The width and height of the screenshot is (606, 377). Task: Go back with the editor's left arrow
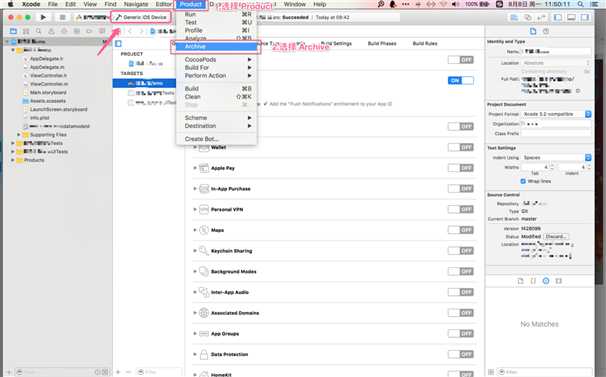(x=130, y=31)
